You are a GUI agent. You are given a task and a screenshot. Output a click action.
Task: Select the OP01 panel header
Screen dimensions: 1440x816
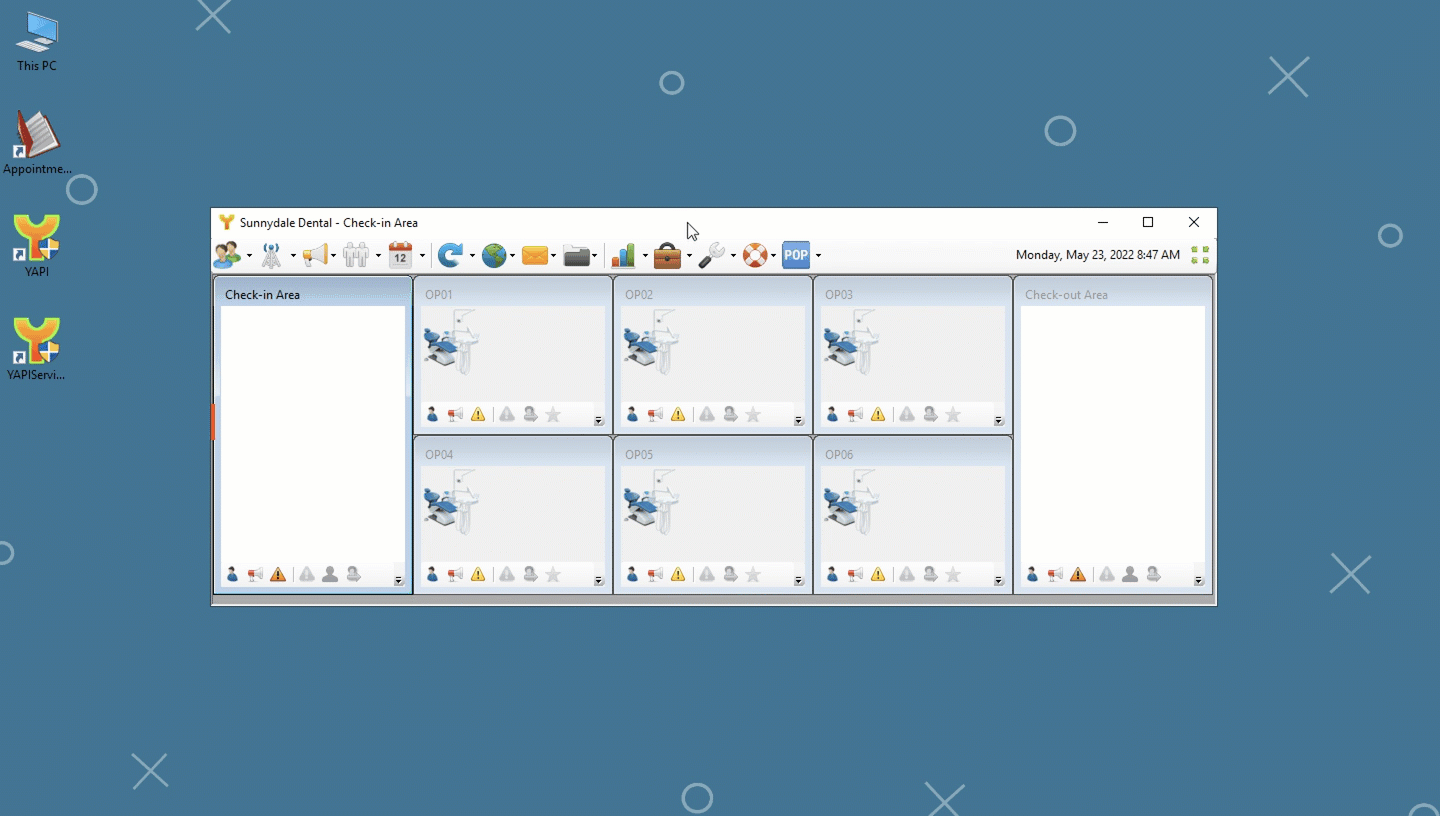(513, 294)
